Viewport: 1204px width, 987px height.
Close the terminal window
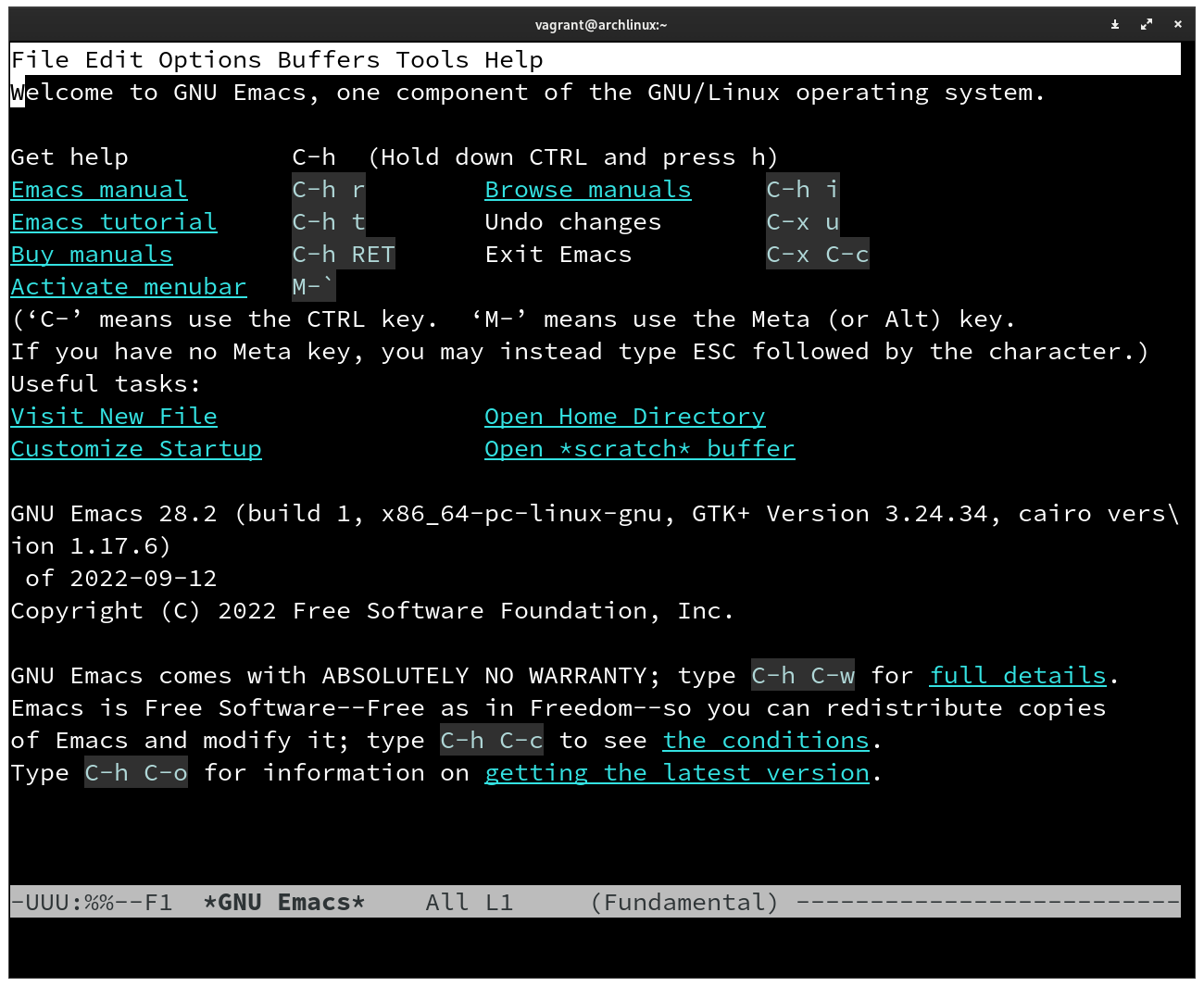[x=1178, y=25]
